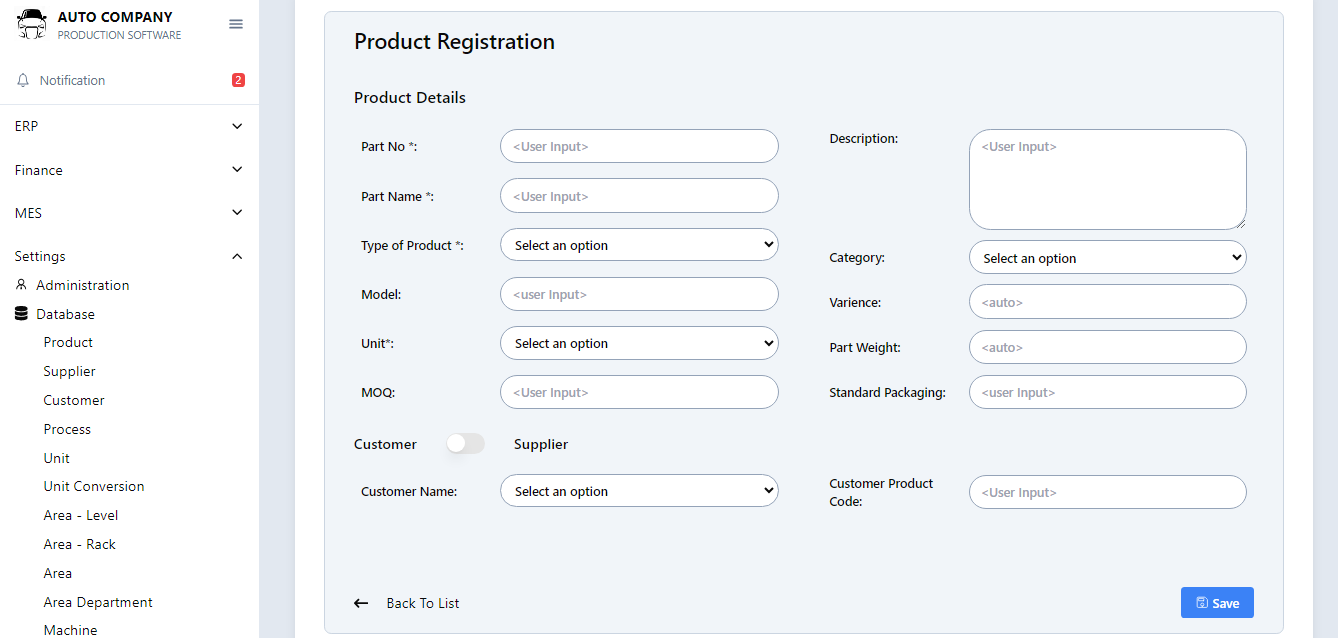The image size is (1338, 638).
Task: Open the Customer database page
Action: pyautogui.click(x=74, y=400)
